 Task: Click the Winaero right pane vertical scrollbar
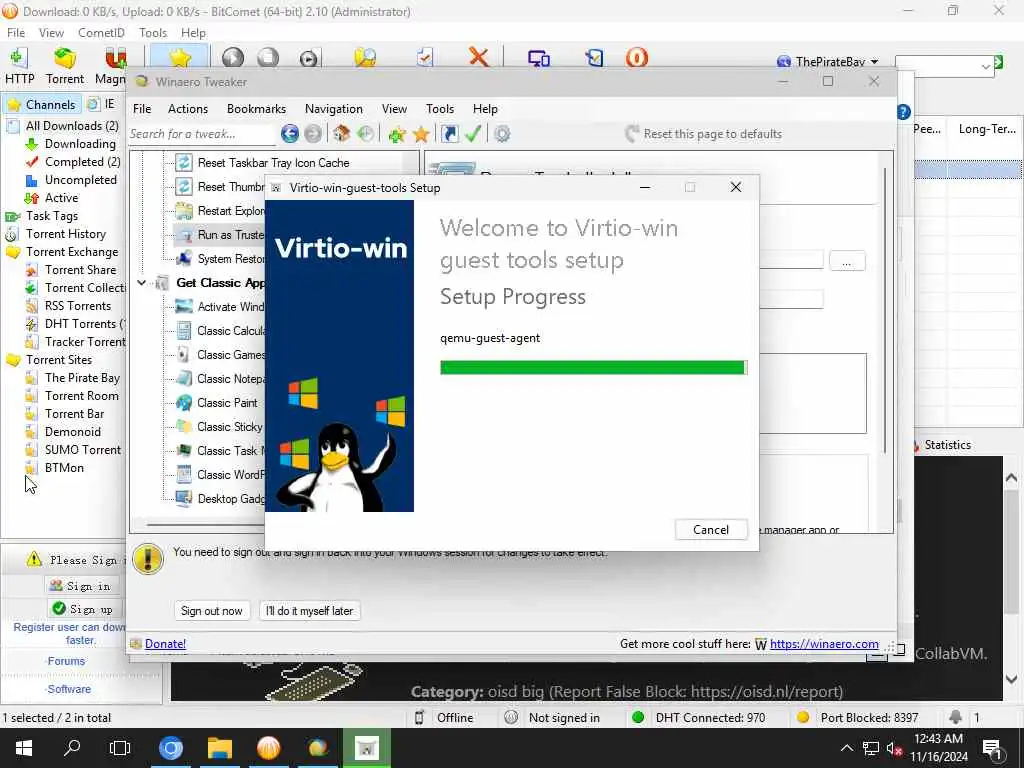click(885, 311)
